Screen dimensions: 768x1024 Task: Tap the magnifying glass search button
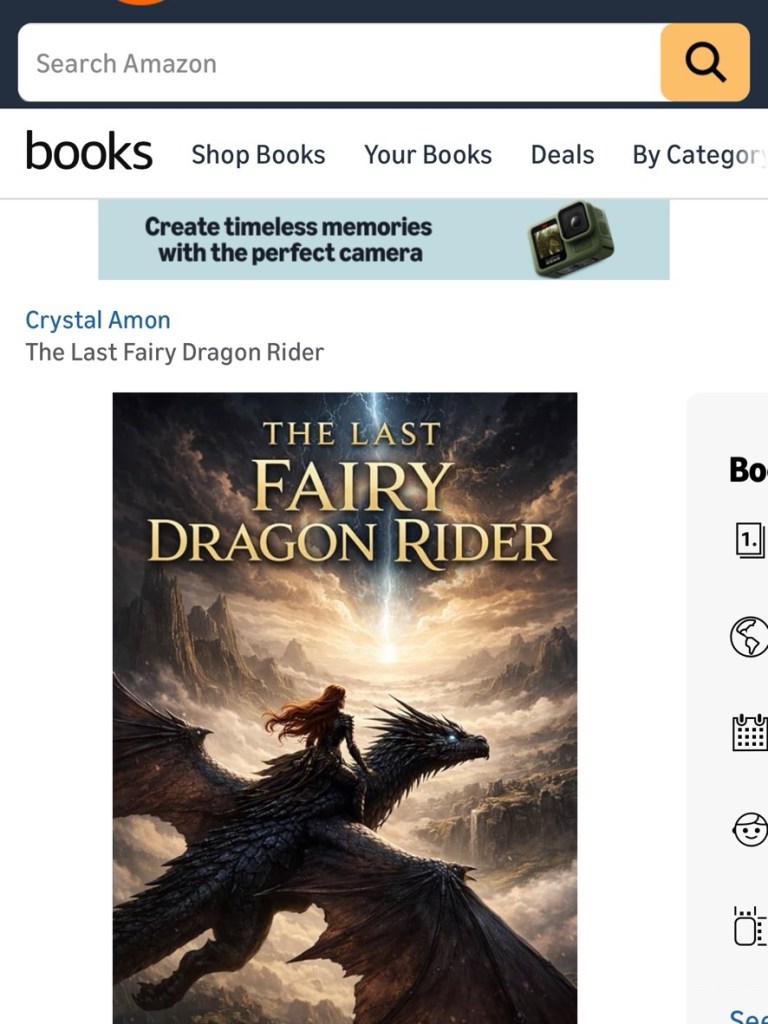[705, 63]
